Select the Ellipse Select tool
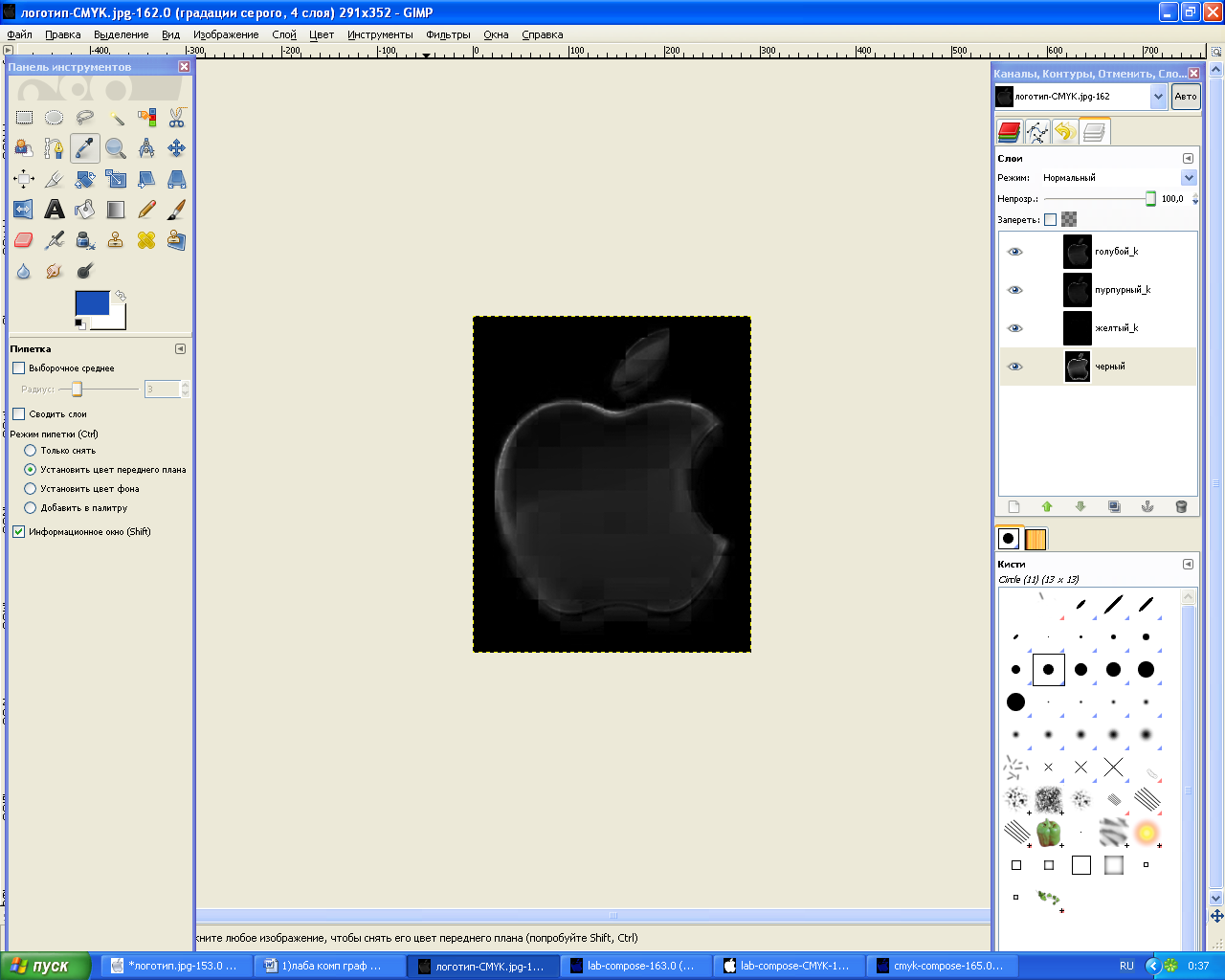 point(55,118)
